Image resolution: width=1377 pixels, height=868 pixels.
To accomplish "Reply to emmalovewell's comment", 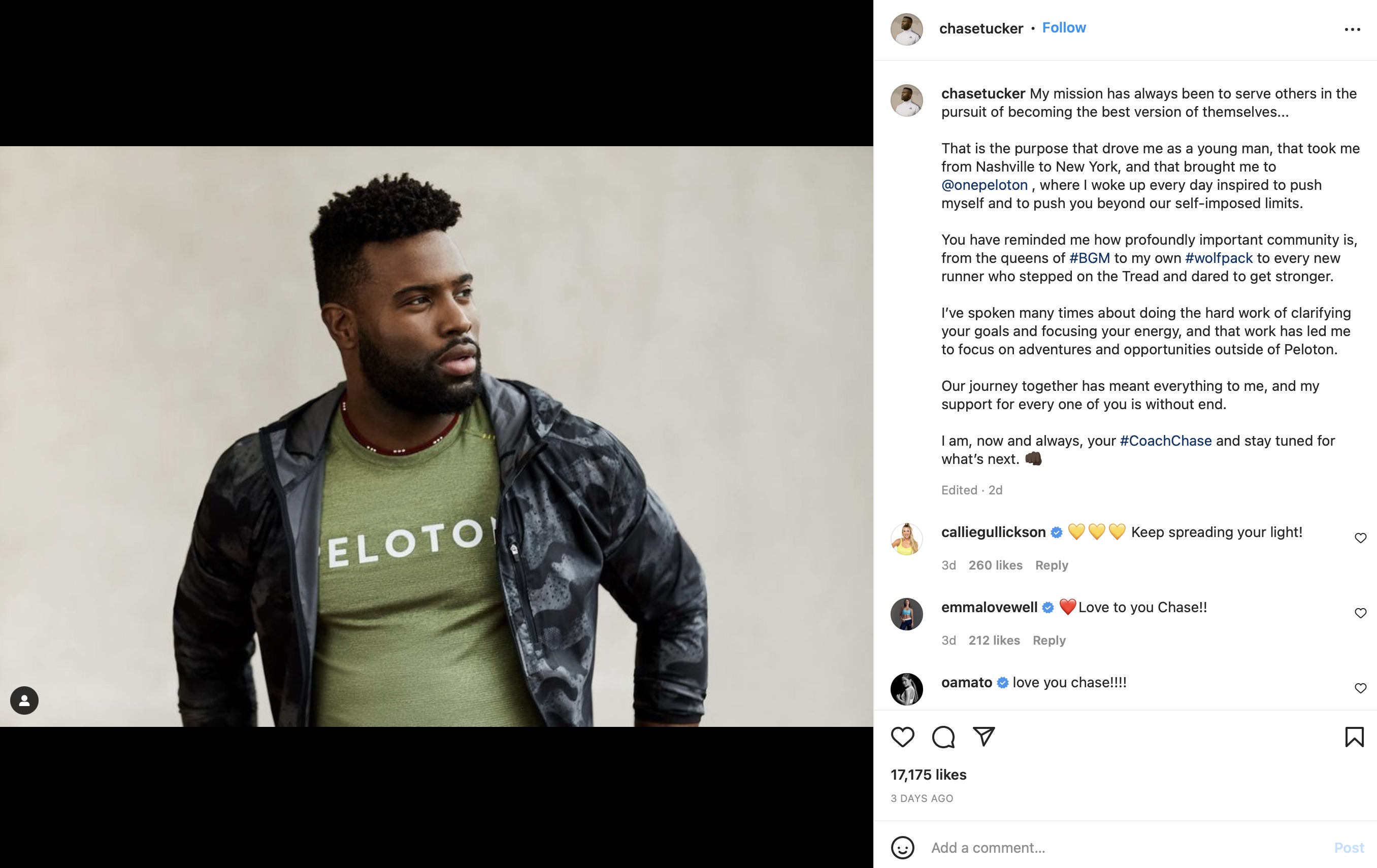I will [x=1049, y=641].
